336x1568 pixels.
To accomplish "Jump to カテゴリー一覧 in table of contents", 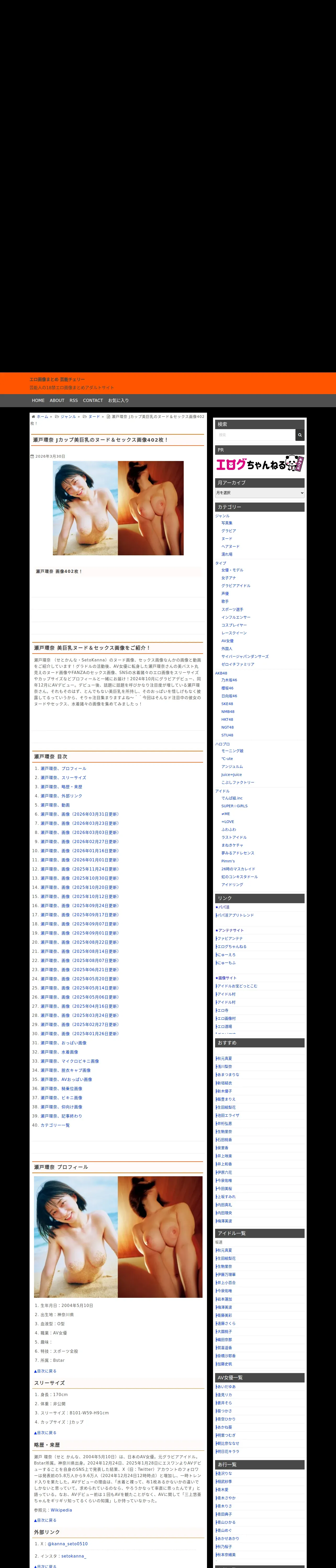I will [x=55, y=1126].
